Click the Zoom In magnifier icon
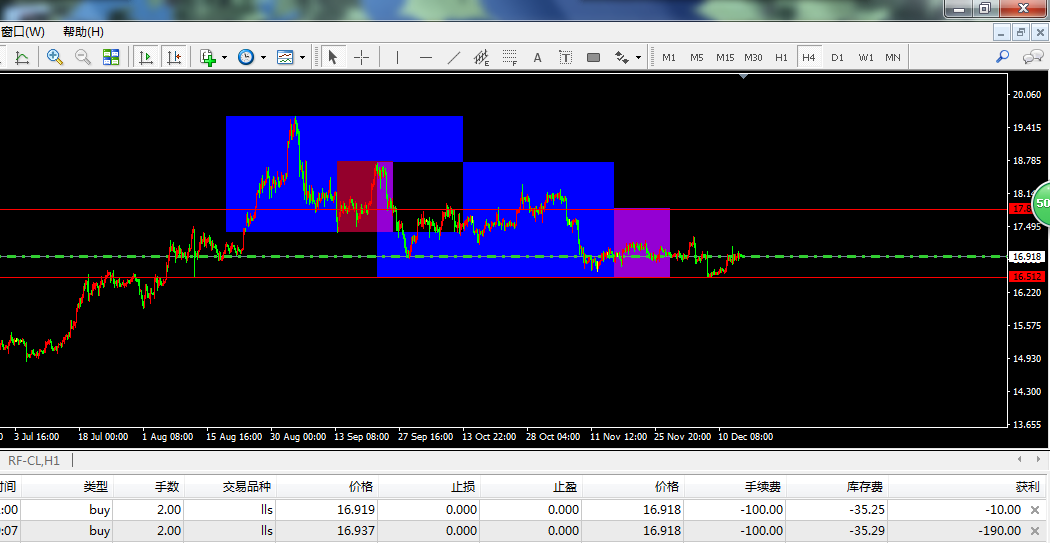This screenshot has width=1050, height=543. (x=55, y=57)
